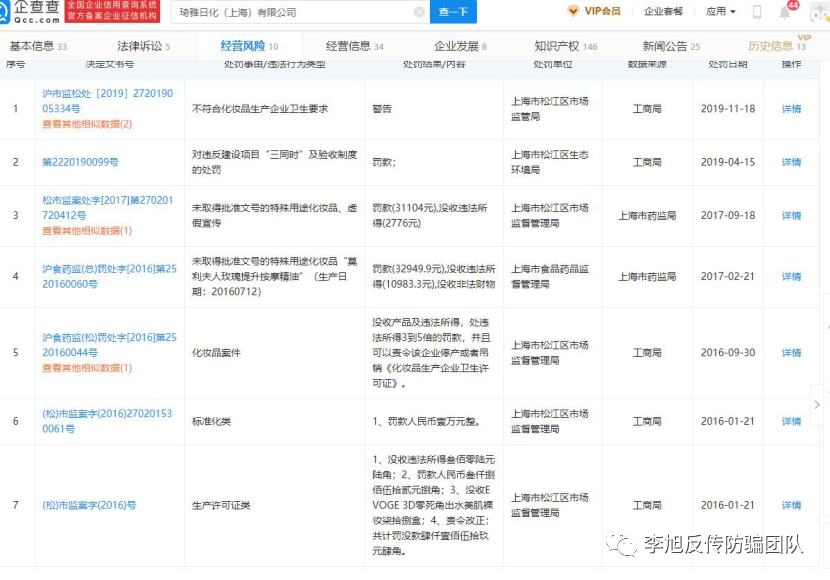Click the right side panel arrow
This screenshot has height=580, width=830.
pyautogui.click(x=817, y=405)
